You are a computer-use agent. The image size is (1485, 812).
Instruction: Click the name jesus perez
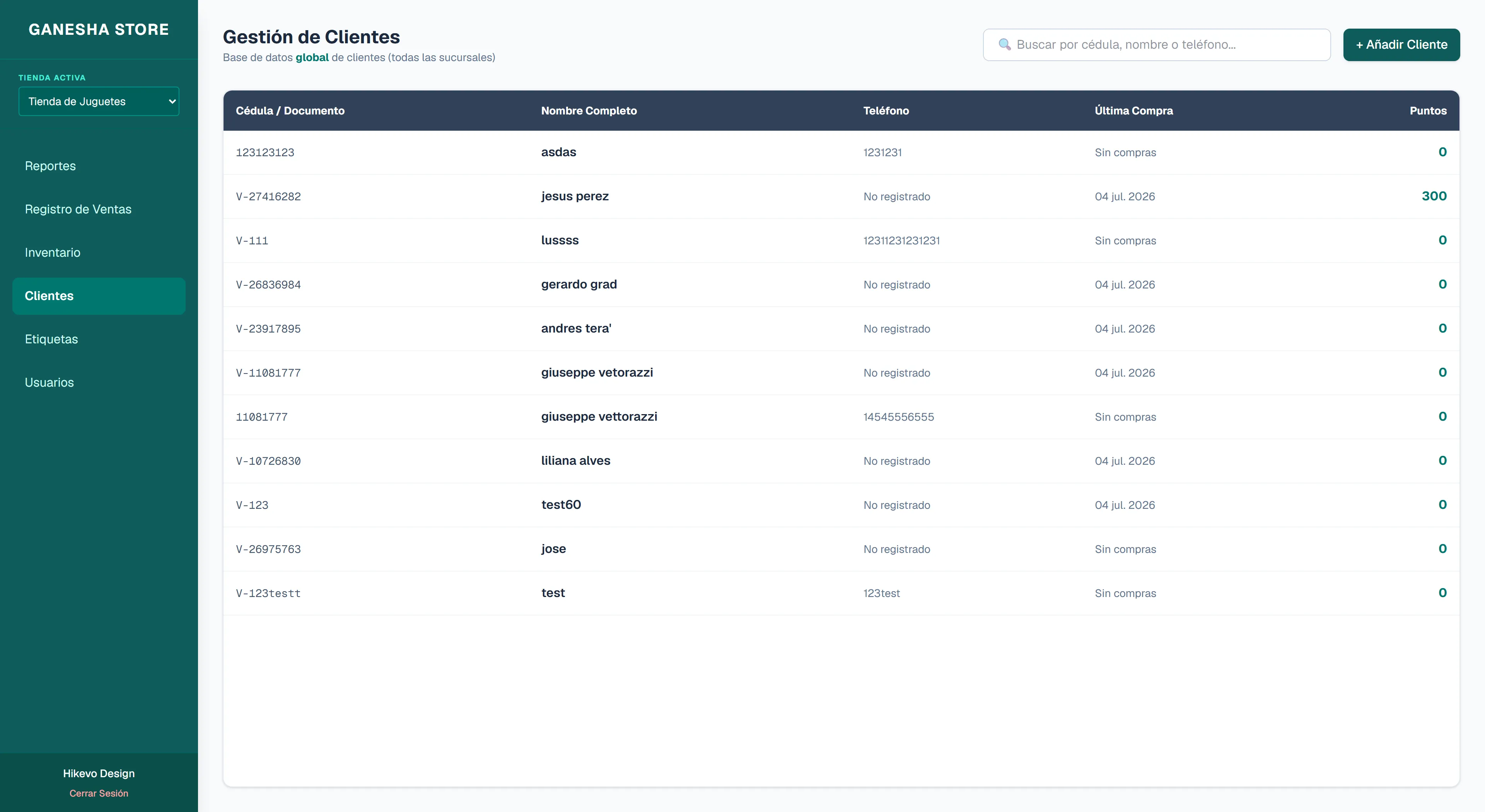click(574, 196)
